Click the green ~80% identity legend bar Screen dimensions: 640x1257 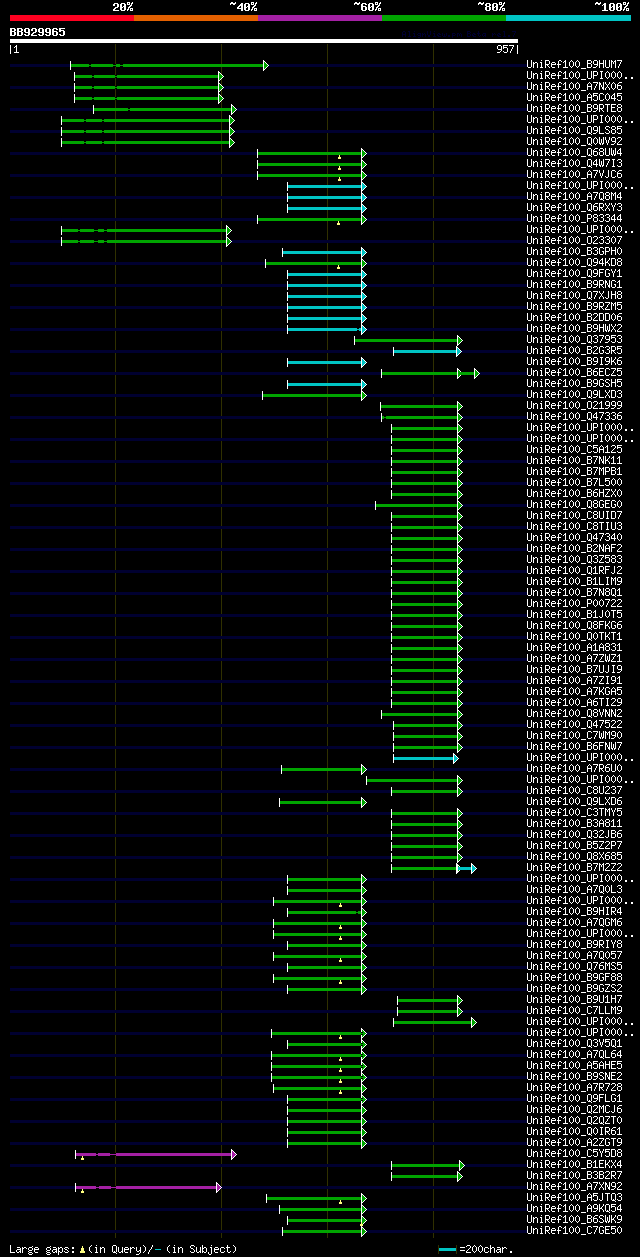tap(444, 17)
